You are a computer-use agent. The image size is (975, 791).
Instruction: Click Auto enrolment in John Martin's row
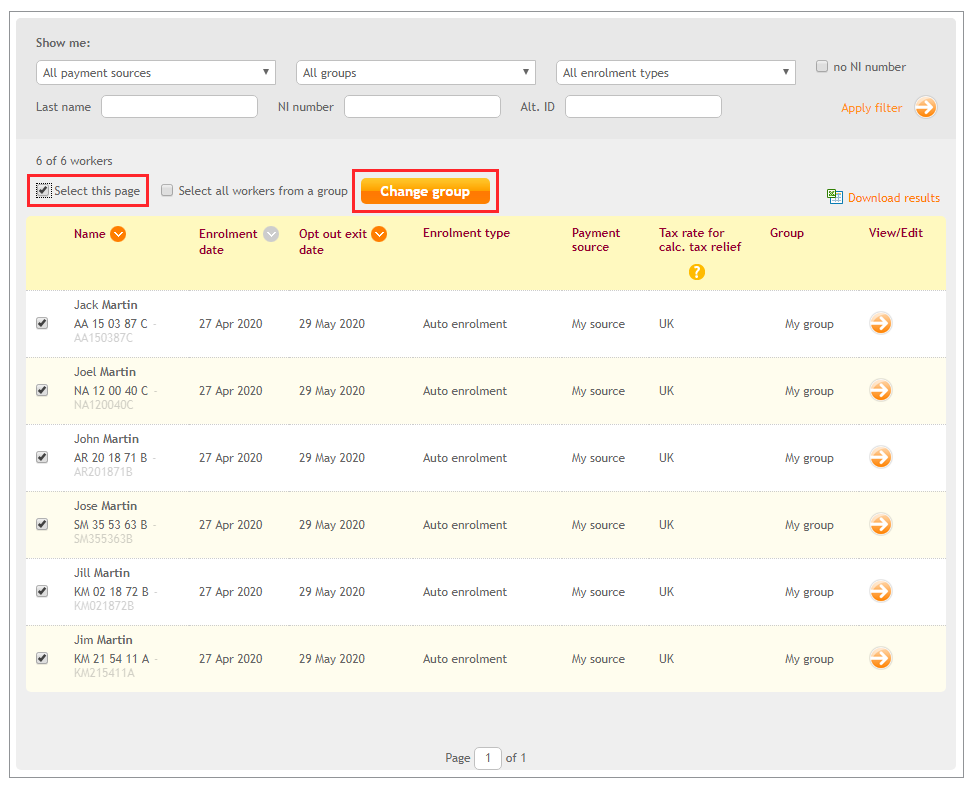pos(464,458)
